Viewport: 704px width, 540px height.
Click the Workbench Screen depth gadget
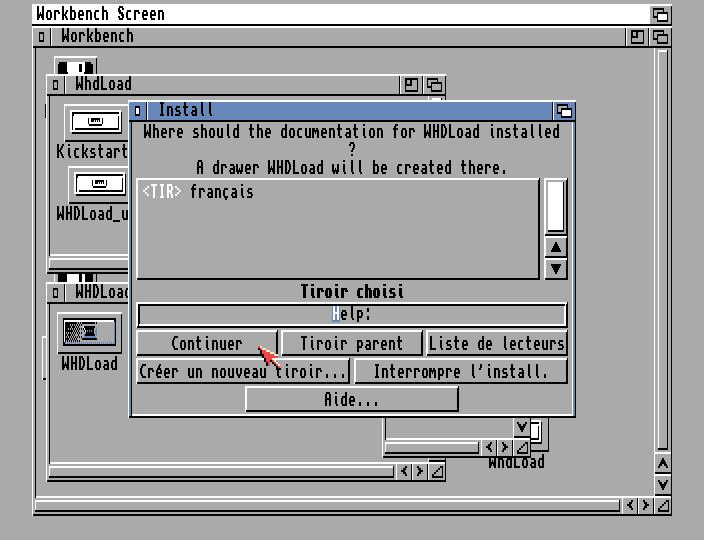click(x=660, y=14)
